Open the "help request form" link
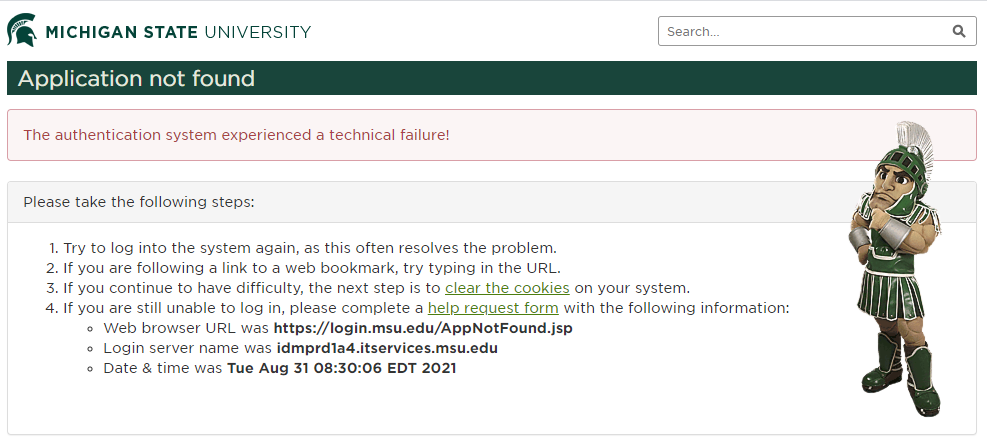 (x=493, y=308)
